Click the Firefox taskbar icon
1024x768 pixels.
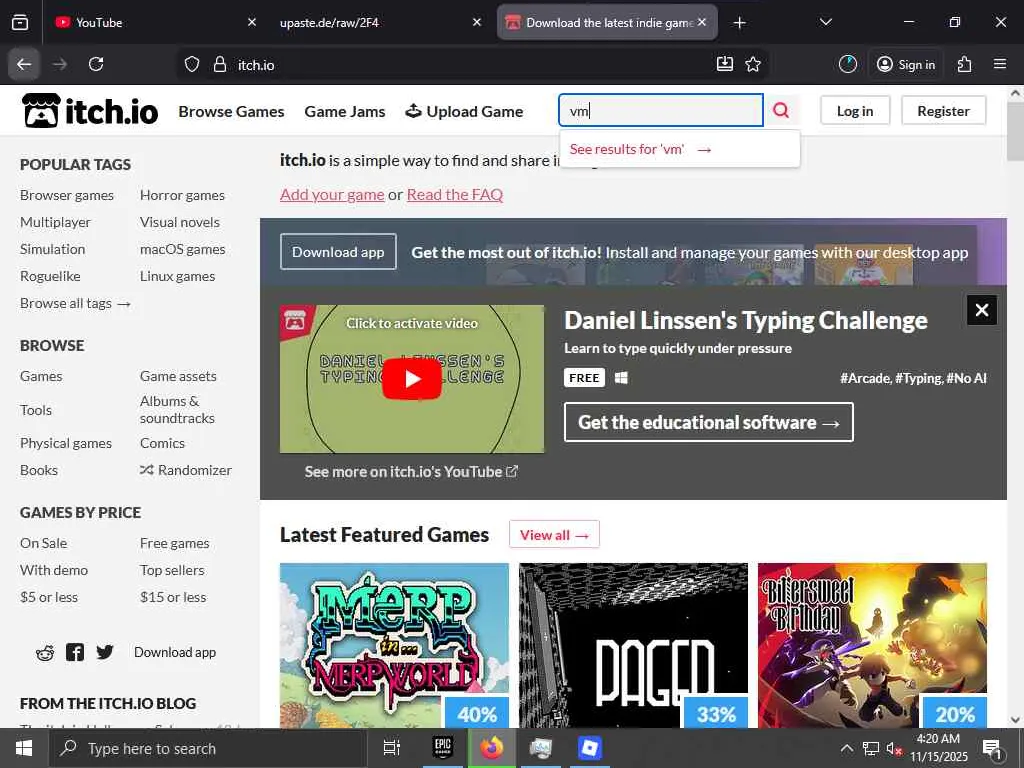coord(492,748)
